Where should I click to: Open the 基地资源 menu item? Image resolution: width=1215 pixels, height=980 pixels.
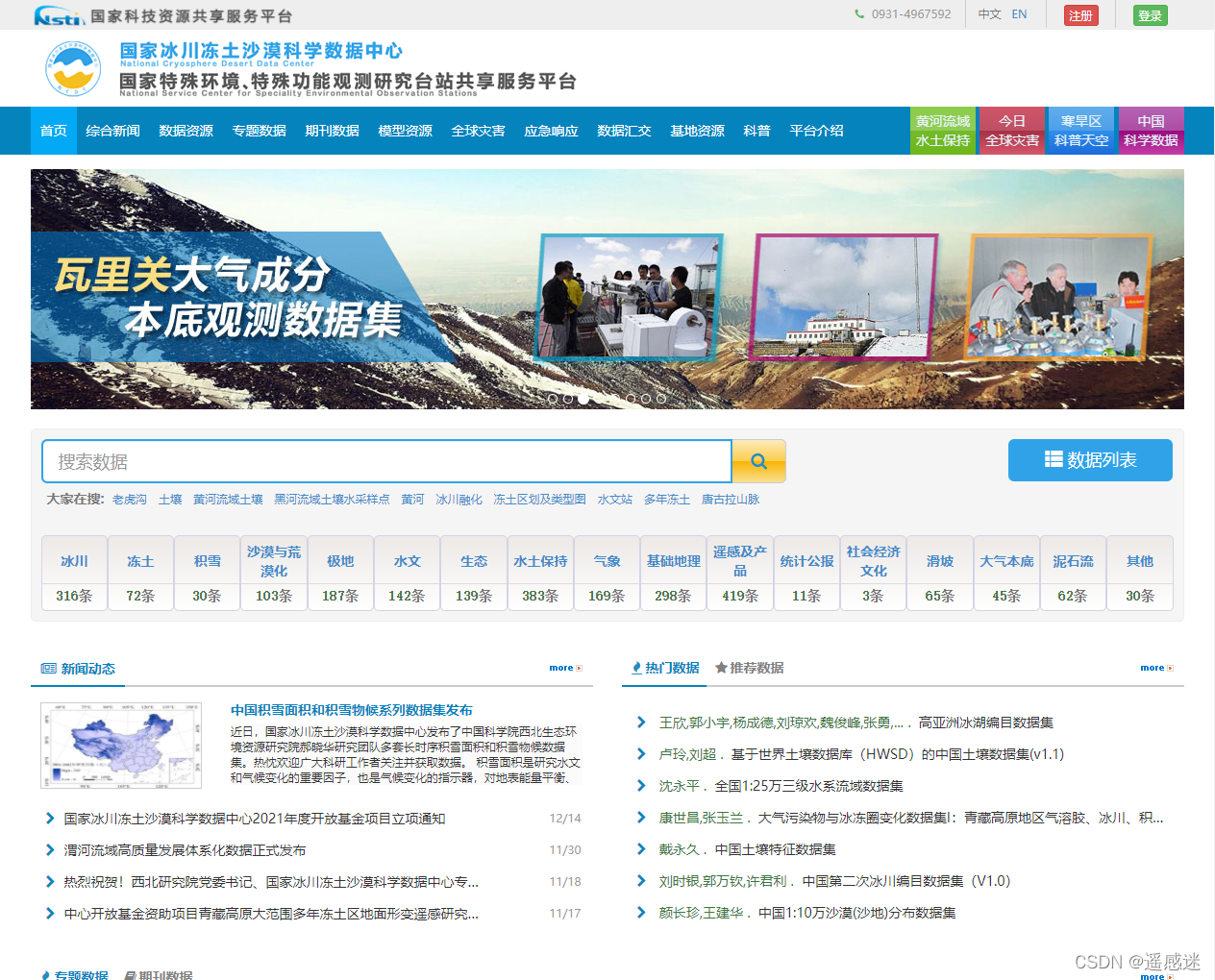[x=697, y=131]
